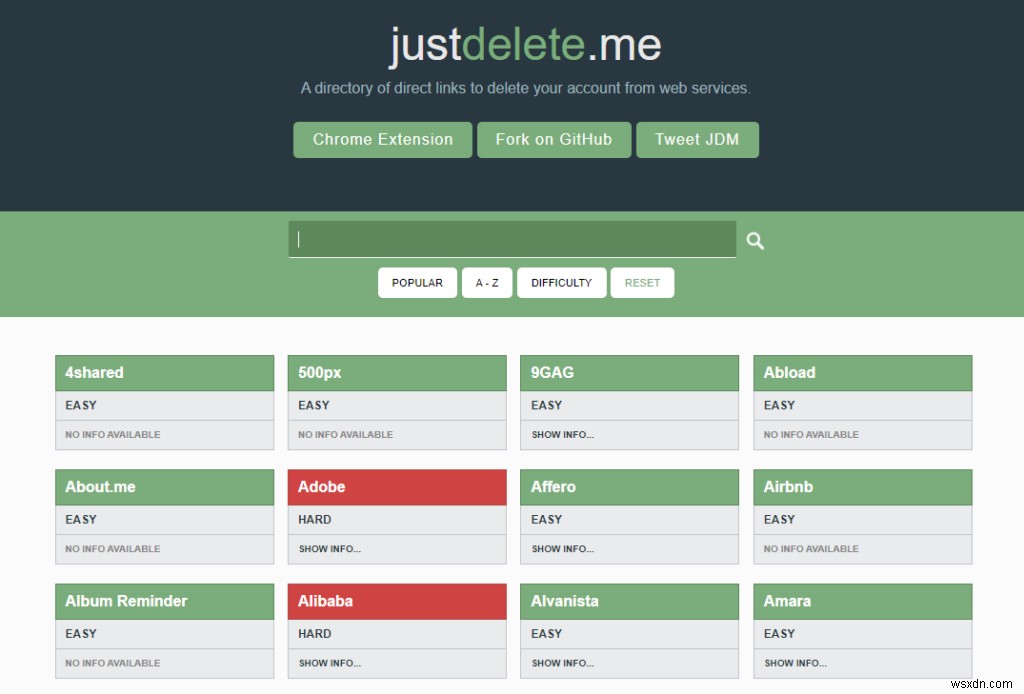Open the Chrome Extension button
1024x694 pixels.
[x=383, y=140]
